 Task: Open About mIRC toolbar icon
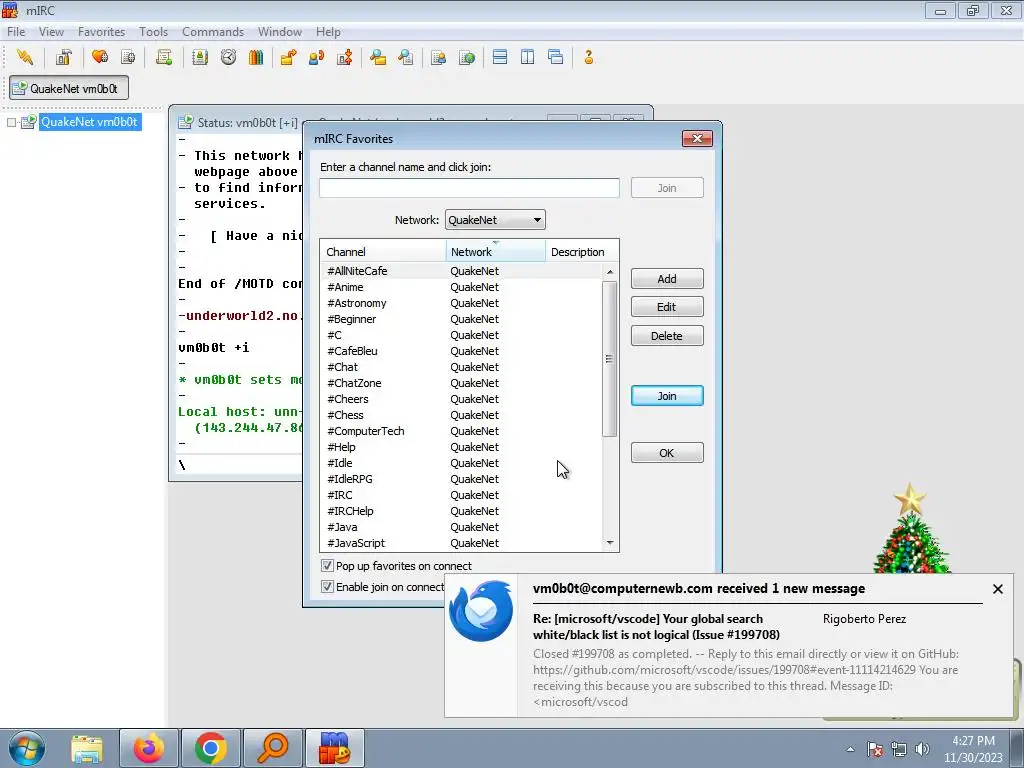pos(588,57)
